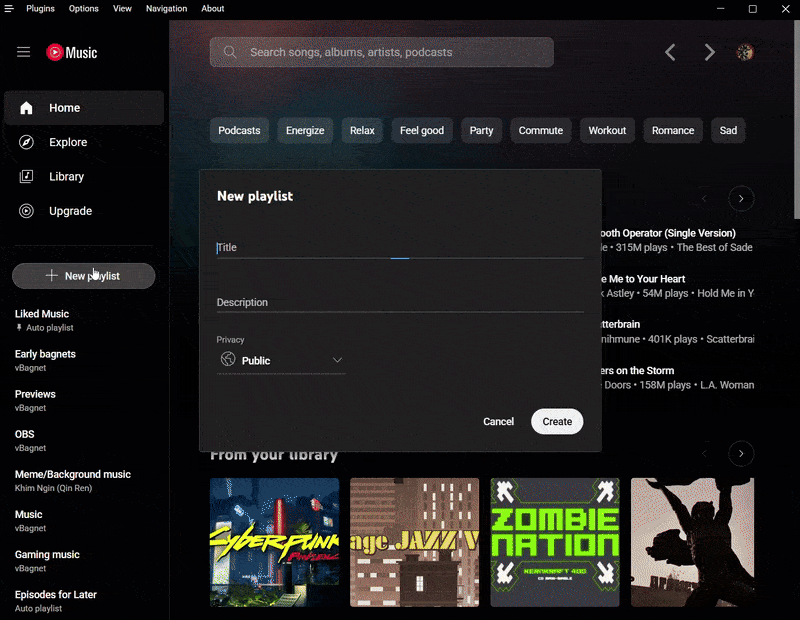Open Library in the sidebar
The height and width of the screenshot is (620, 800).
click(x=84, y=177)
